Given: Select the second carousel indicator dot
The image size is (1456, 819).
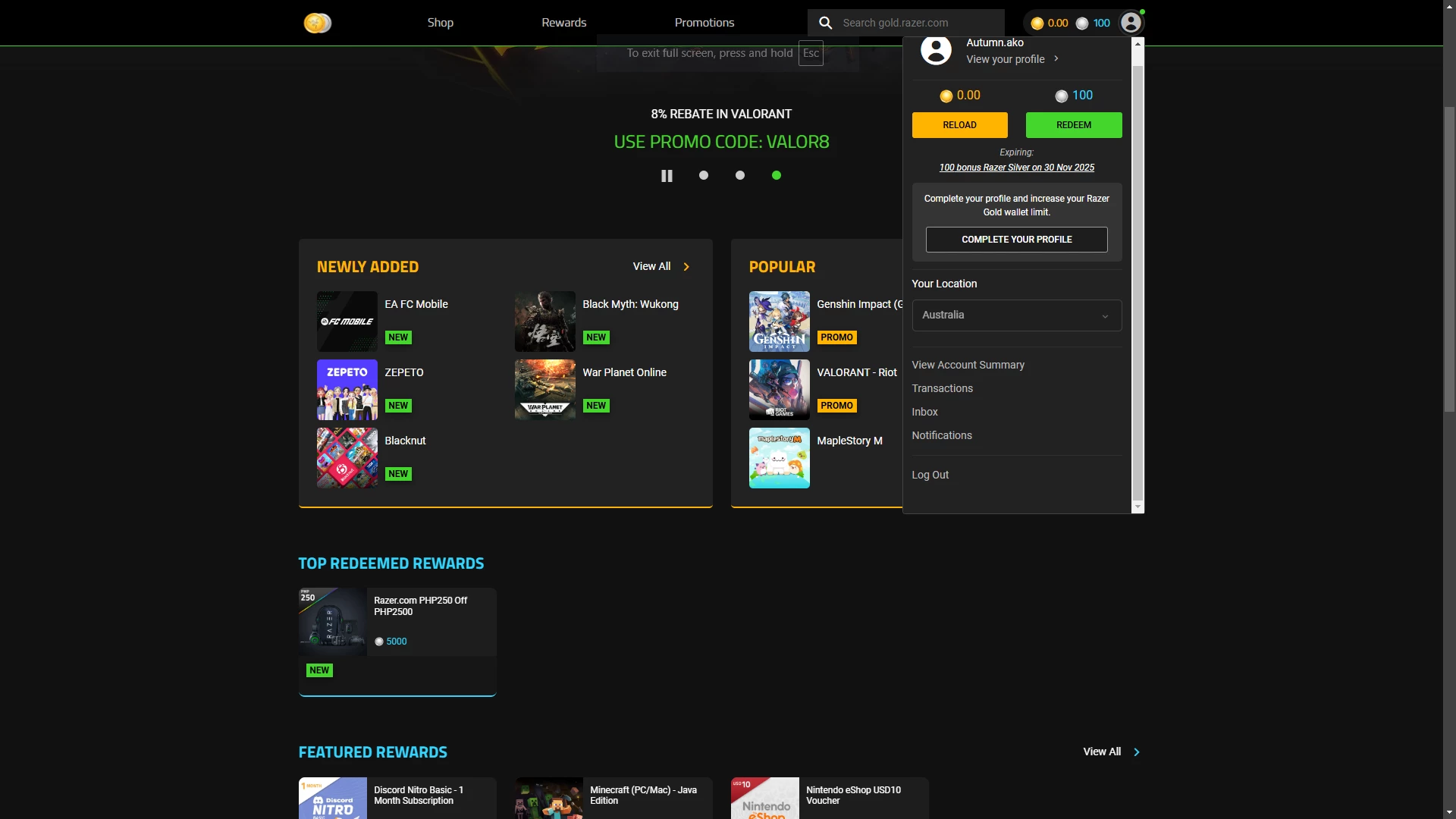Looking at the screenshot, I should [x=740, y=175].
